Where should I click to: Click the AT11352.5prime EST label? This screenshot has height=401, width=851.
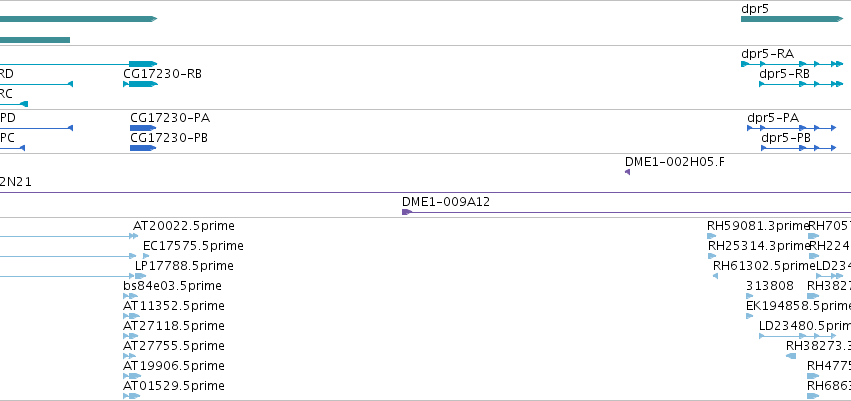(x=174, y=306)
